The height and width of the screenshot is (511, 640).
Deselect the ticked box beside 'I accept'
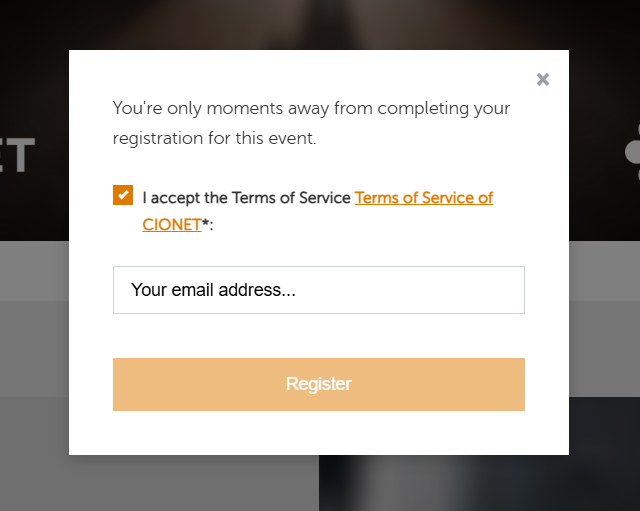123,195
